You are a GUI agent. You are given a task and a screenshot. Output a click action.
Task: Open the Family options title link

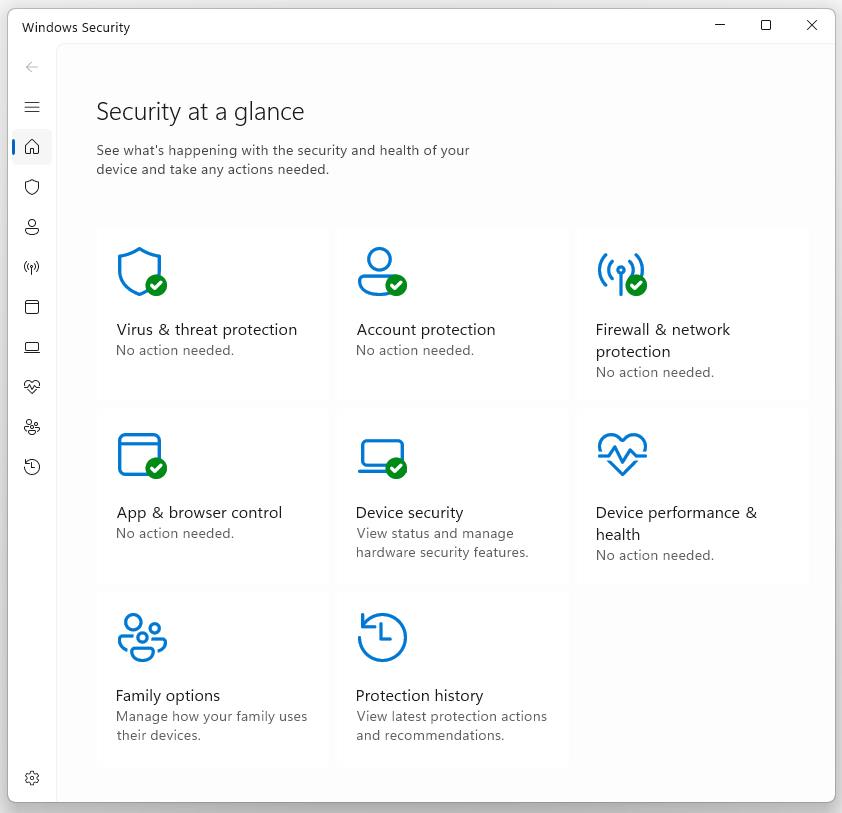click(x=168, y=696)
